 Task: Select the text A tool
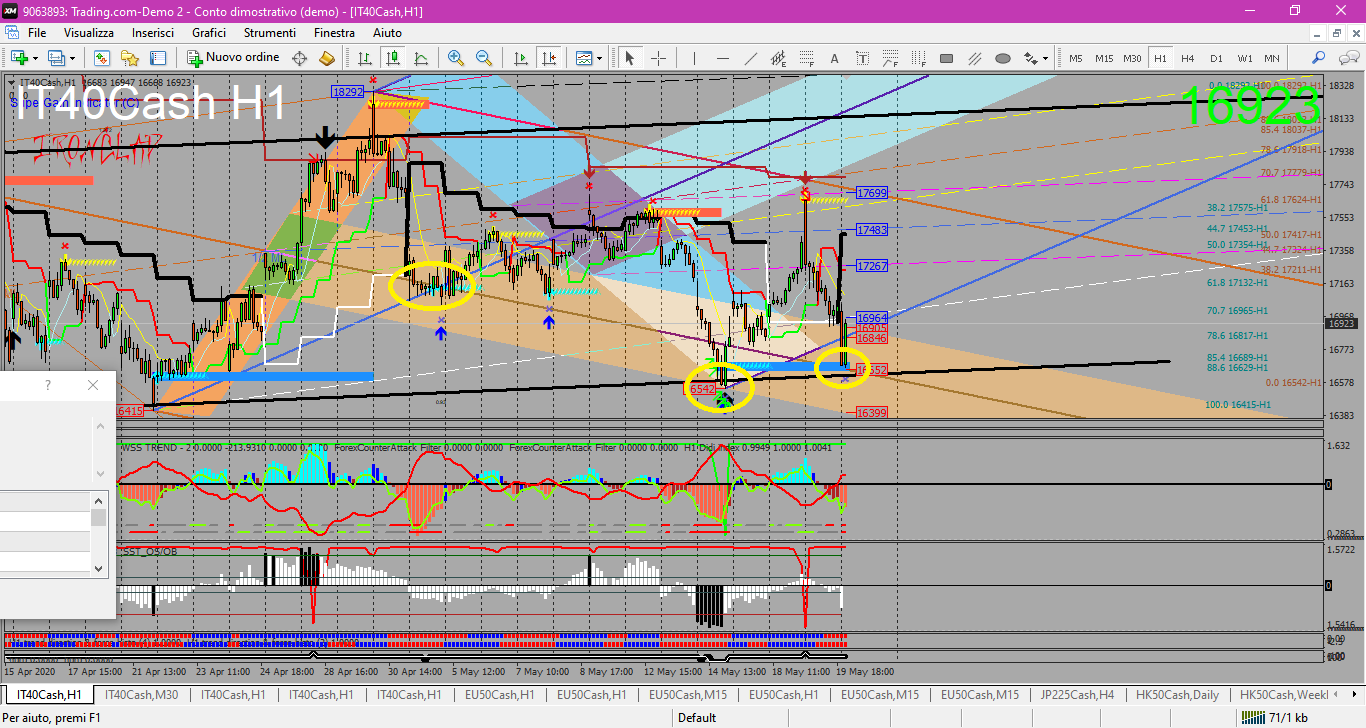point(834,58)
